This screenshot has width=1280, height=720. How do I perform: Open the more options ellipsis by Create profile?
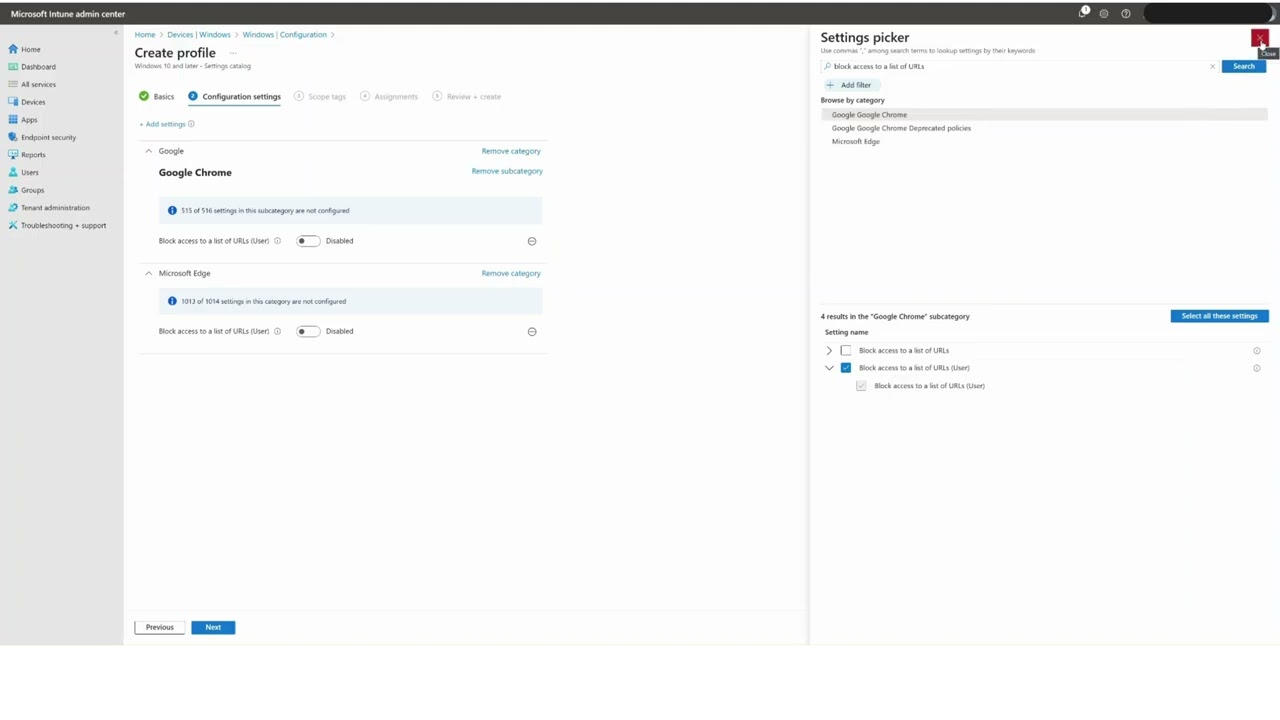coord(233,53)
